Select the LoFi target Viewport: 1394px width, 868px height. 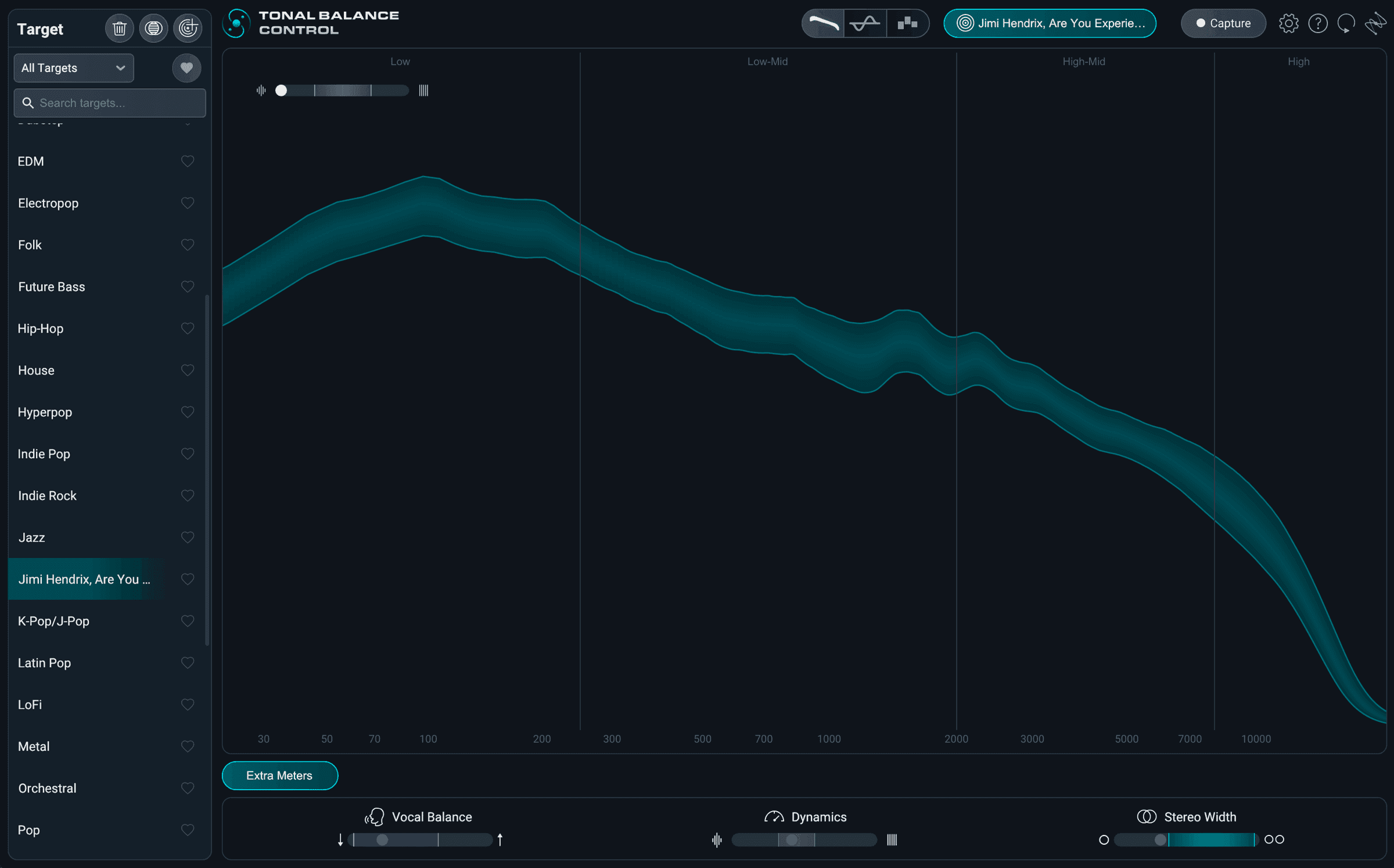tap(107, 705)
